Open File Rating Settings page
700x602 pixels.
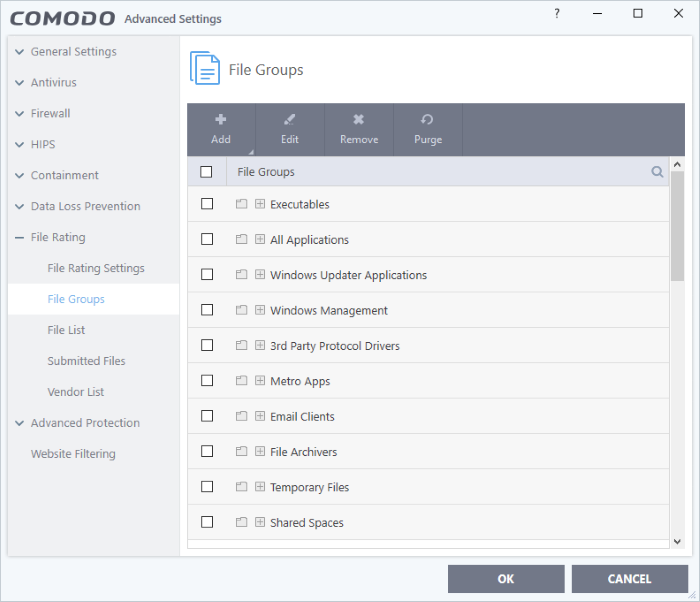pyautogui.click(x=96, y=268)
